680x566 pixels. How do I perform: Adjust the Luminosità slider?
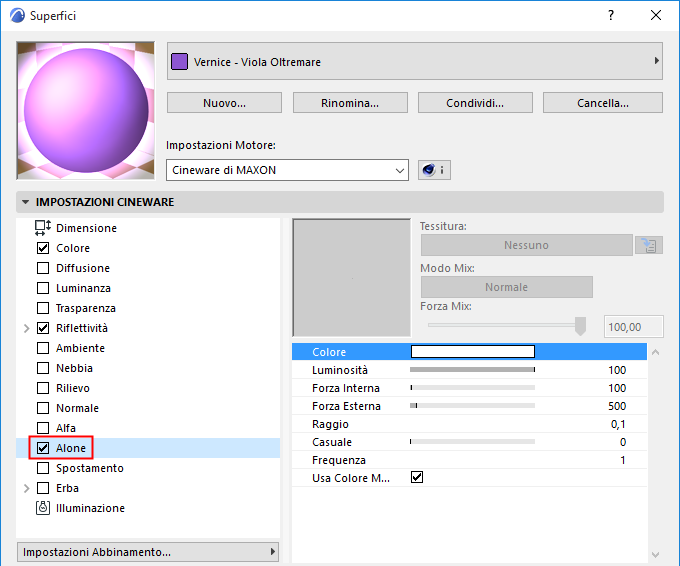[472, 370]
